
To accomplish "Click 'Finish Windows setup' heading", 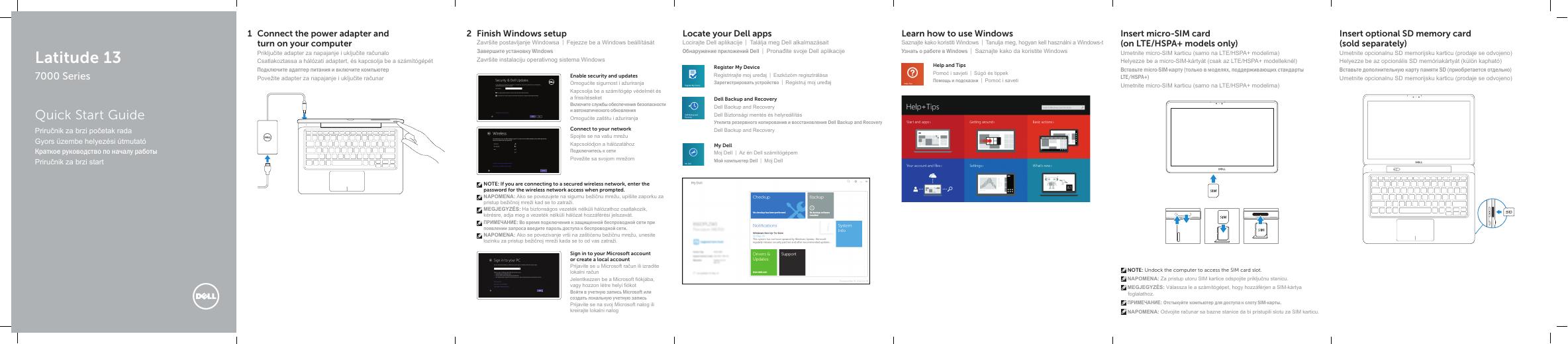I will coord(522,33).
